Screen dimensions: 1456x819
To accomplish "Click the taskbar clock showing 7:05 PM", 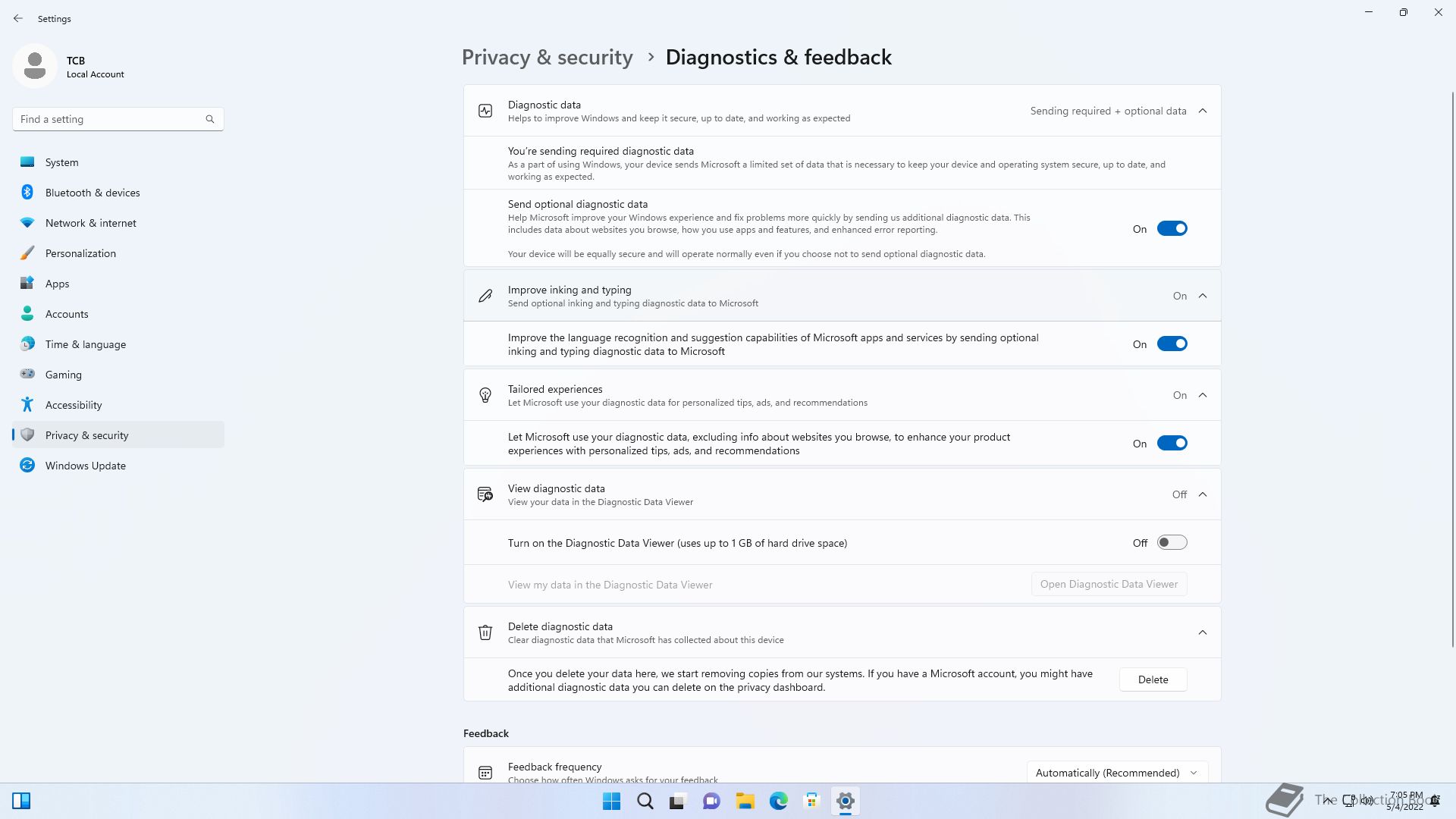I will tap(1406, 801).
